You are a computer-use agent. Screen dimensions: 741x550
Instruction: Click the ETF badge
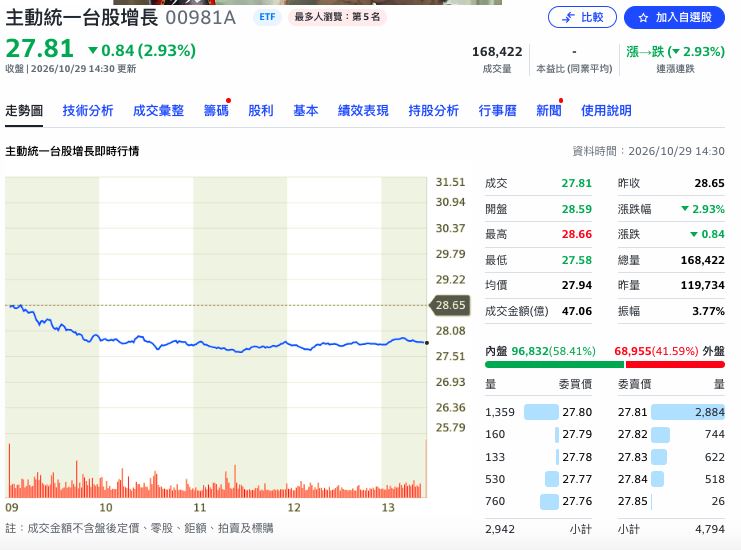point(267,17)
